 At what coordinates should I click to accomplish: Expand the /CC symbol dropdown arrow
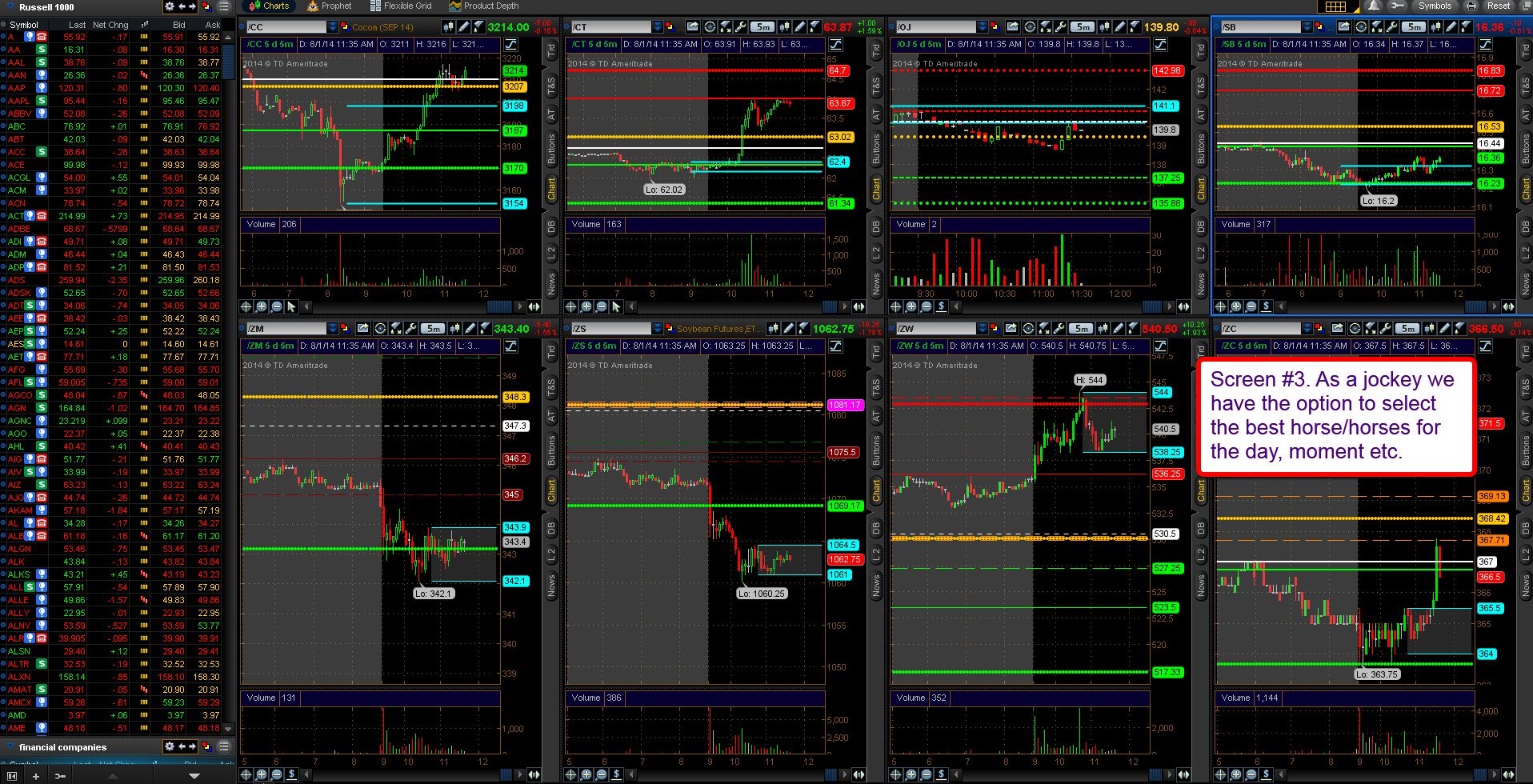pos(333,27)
